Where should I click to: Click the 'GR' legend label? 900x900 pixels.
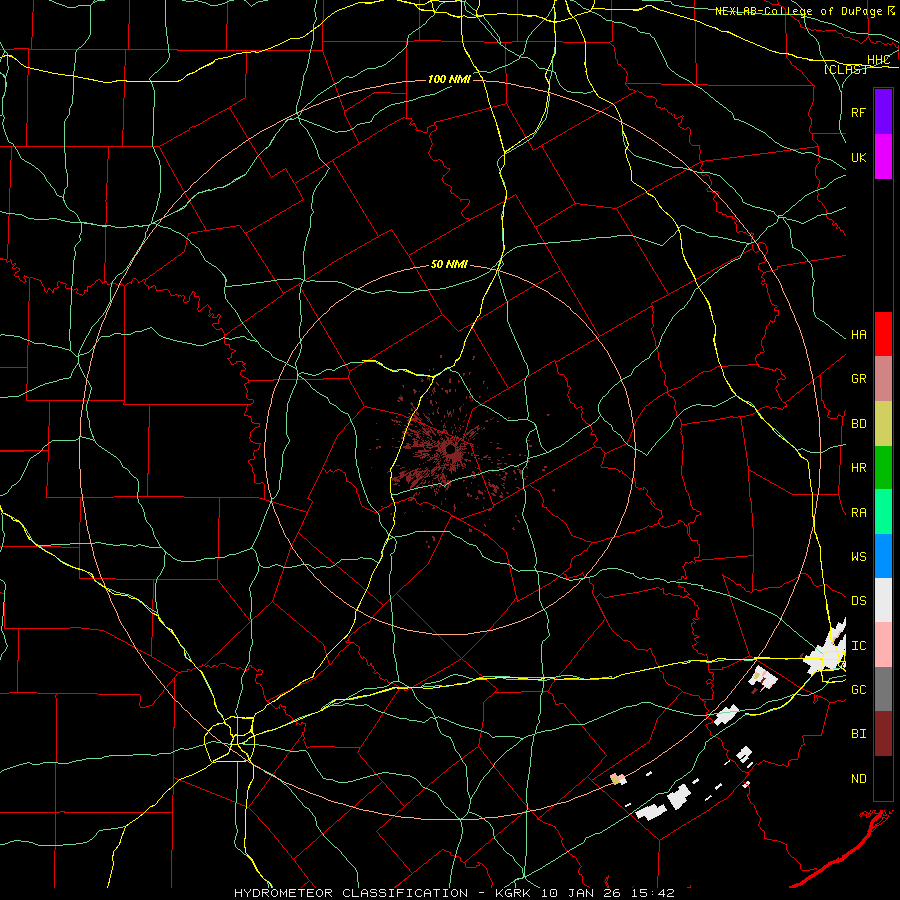(858, 379)
